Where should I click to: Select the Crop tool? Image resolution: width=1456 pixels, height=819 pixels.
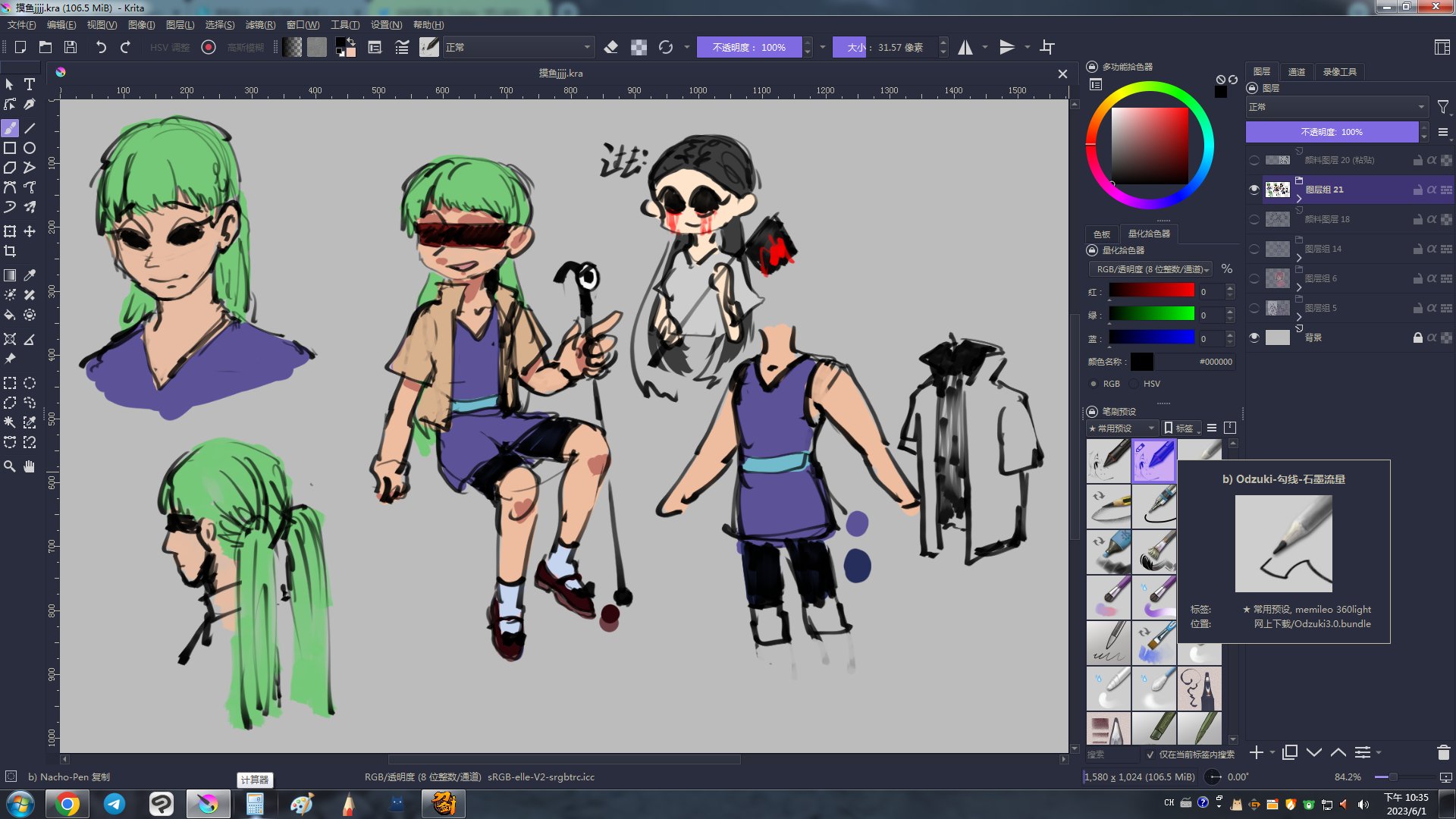click(10, 251)
